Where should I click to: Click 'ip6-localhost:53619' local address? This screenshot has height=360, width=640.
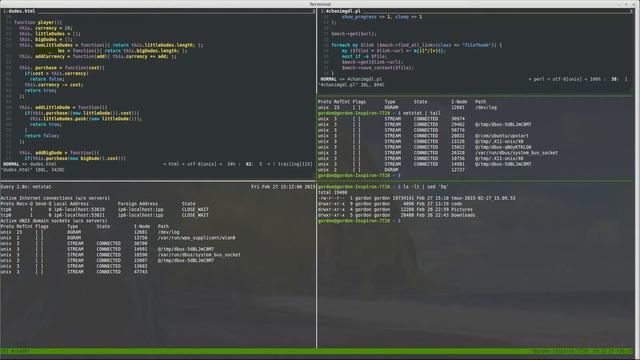click(79, 209)
